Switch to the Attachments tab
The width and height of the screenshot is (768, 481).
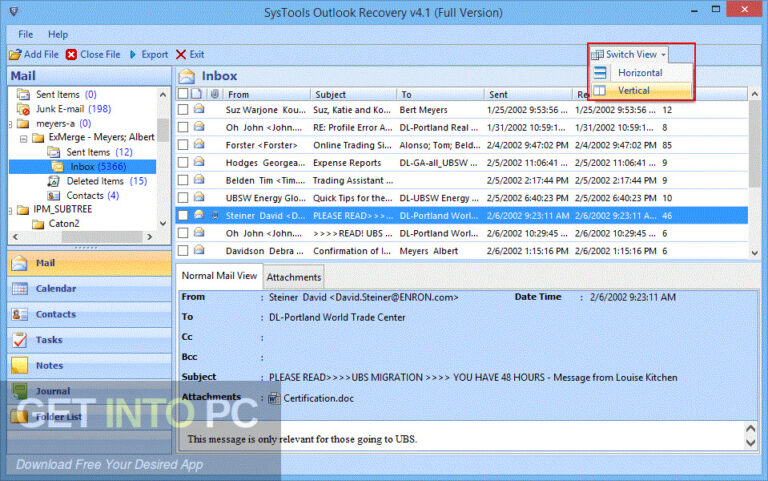294,277
